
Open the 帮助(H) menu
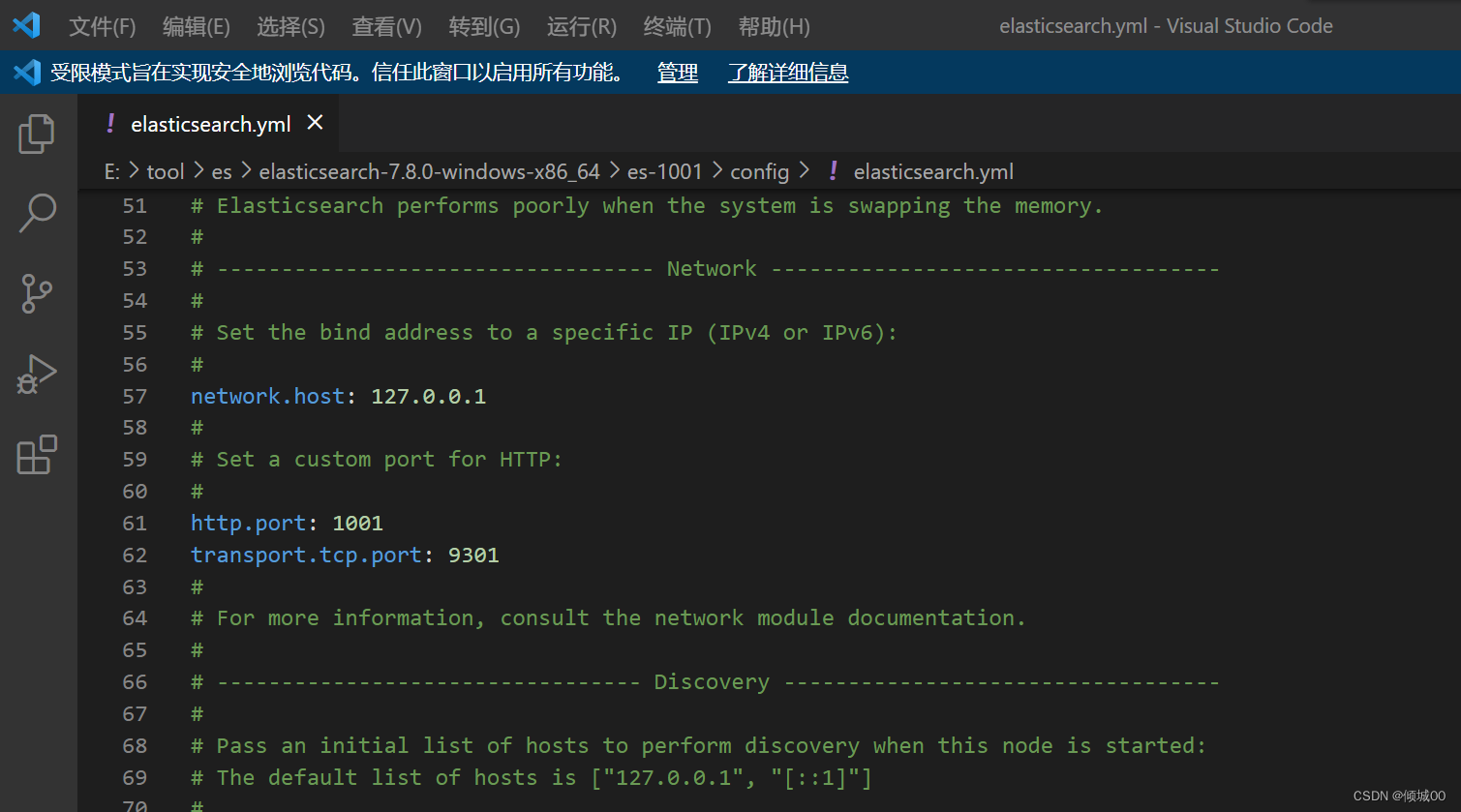point(774,26)
